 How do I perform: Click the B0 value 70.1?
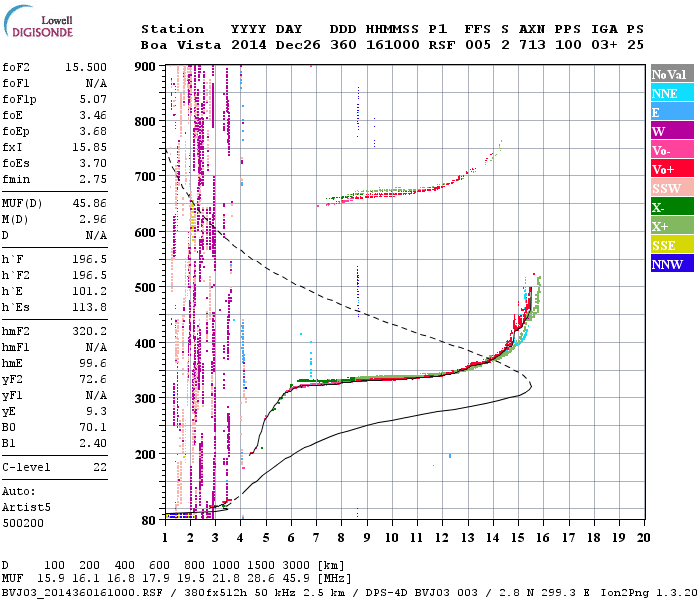click(93, 428)
